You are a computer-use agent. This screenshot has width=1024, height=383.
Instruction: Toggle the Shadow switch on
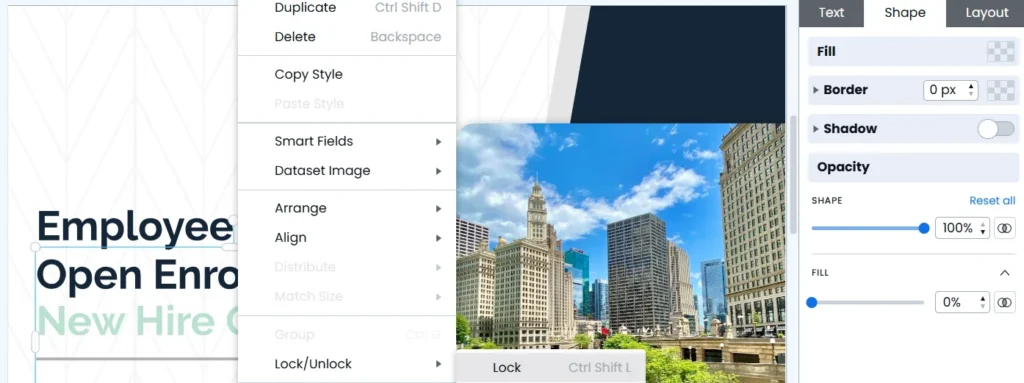pos(996,129)
